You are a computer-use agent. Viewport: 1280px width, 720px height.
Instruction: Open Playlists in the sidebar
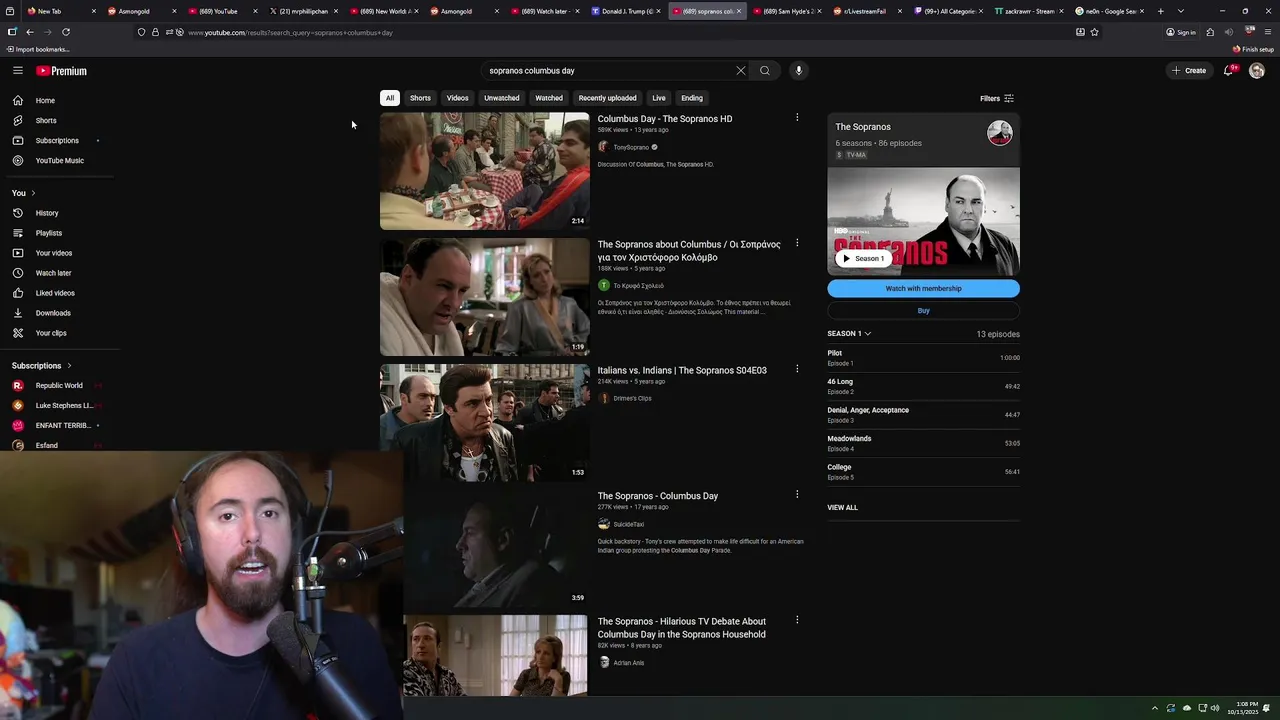point(49,233)
